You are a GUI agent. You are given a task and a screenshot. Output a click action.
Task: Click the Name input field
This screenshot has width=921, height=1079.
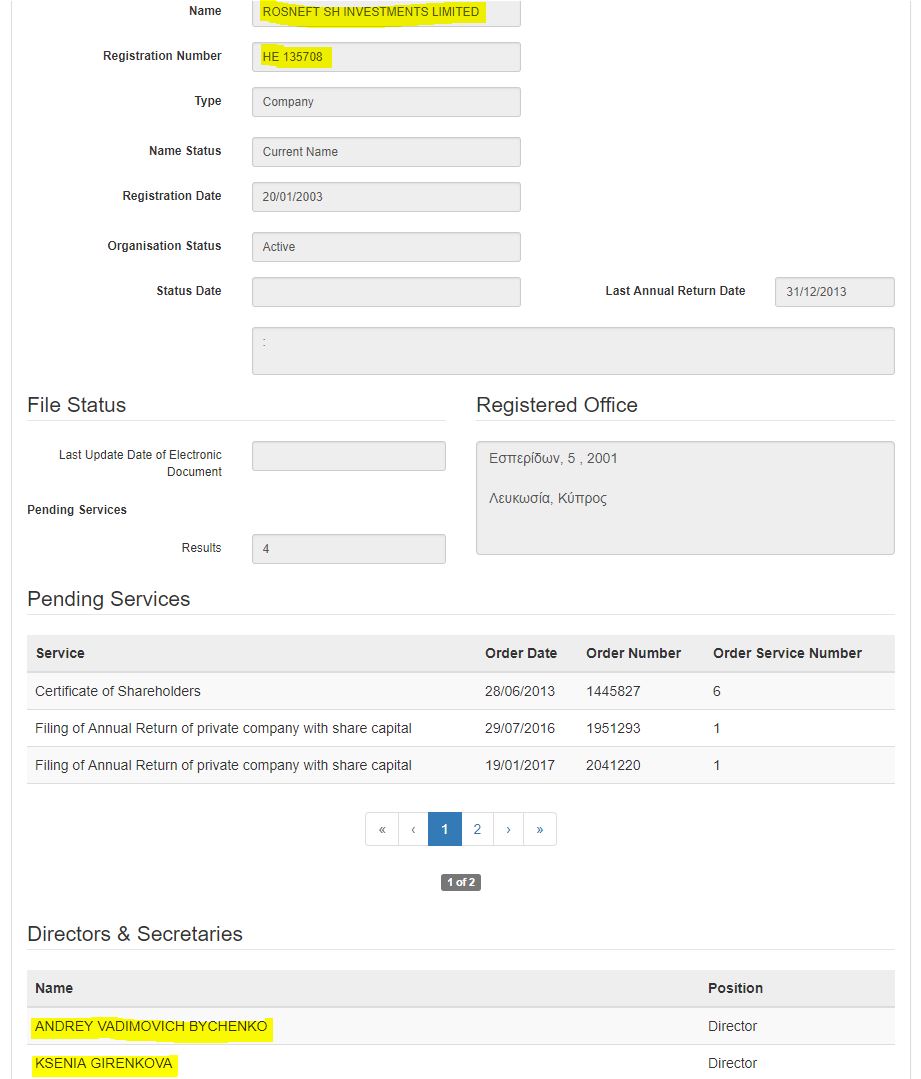point(386,12)
